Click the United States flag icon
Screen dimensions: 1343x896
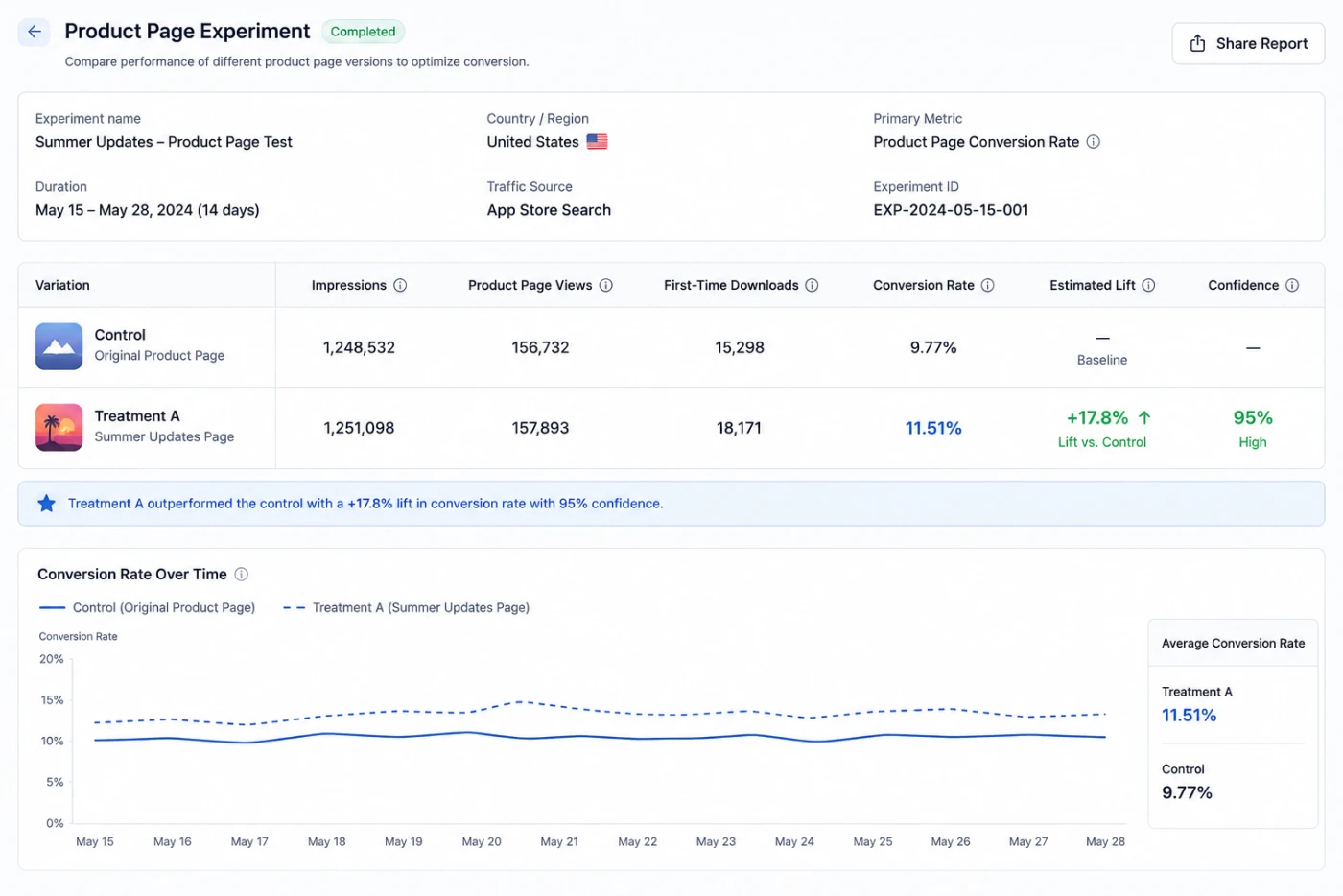[x=597, y=142]
